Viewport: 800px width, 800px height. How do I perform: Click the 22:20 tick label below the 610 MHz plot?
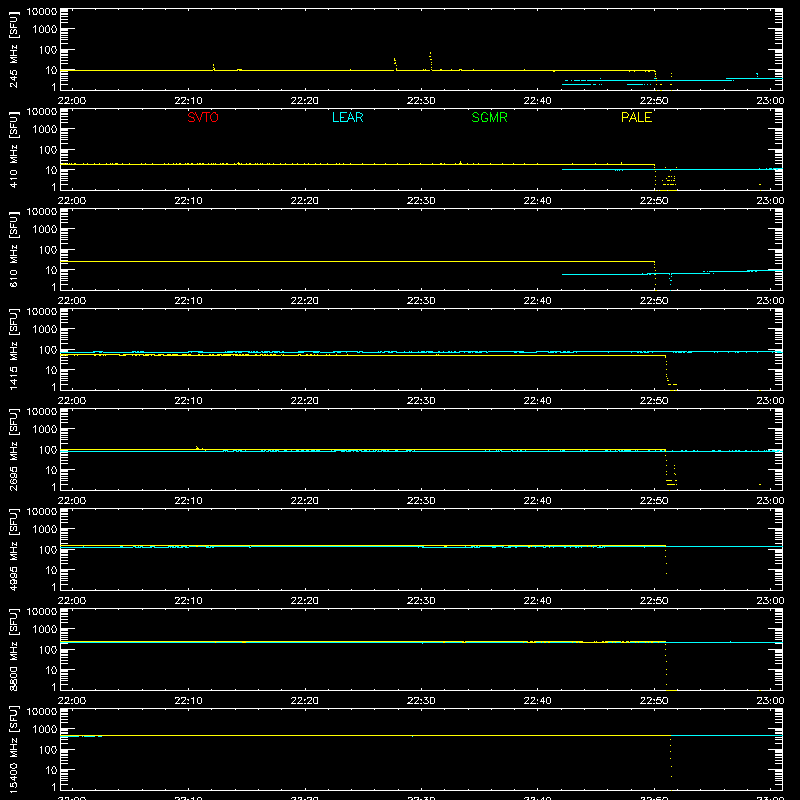305,301
